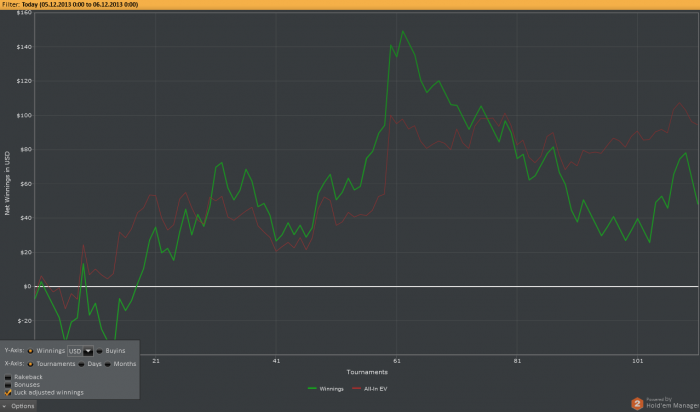This screenshot has width=700, height=412.
Task: Click the red All-In EV legend entry
Action: [370, 389]
